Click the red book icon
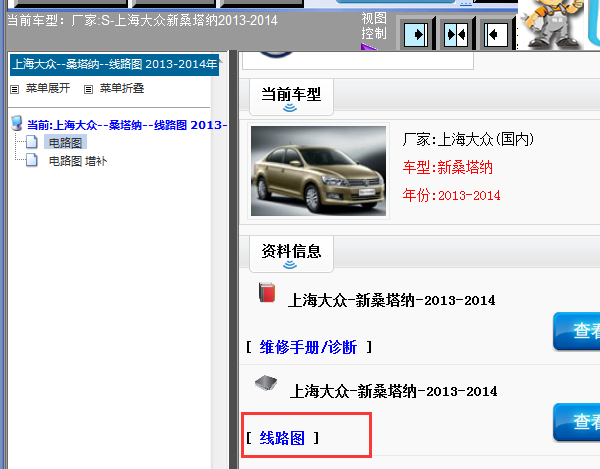Image resolution: width=600 pixels, height=469 pixels. (267, 292)
